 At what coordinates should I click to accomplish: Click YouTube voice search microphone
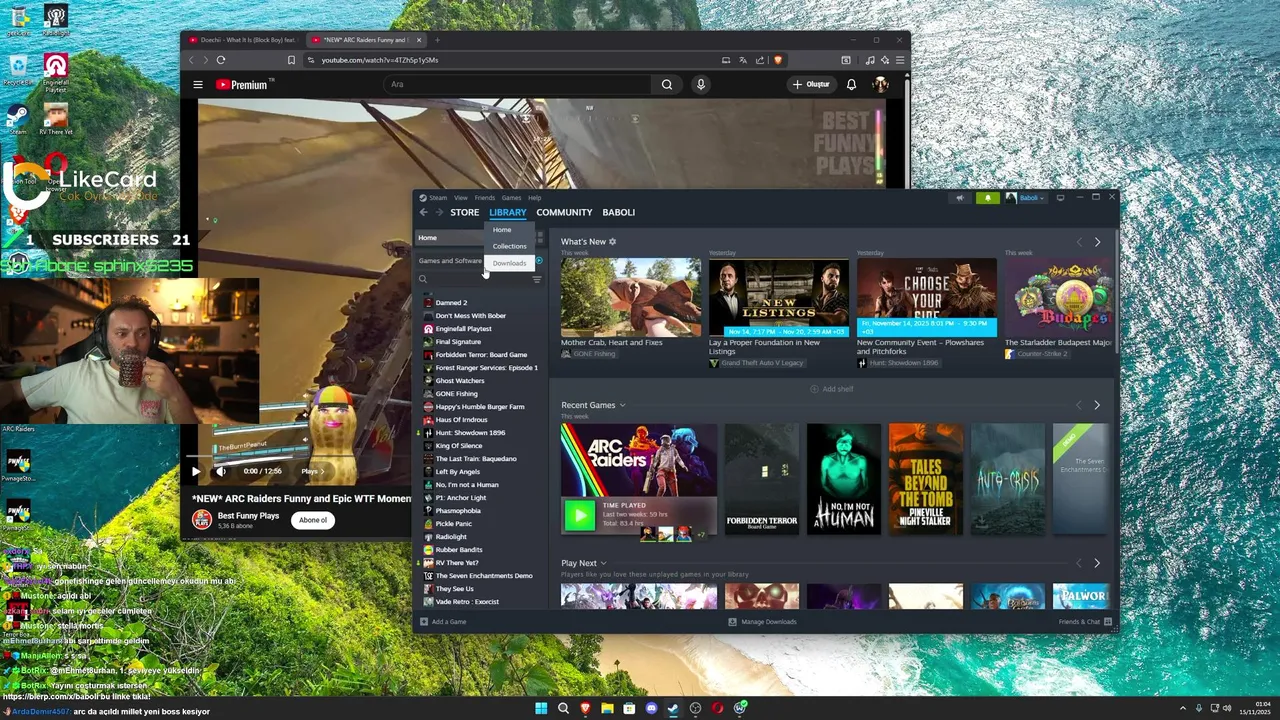click(701, 85)
